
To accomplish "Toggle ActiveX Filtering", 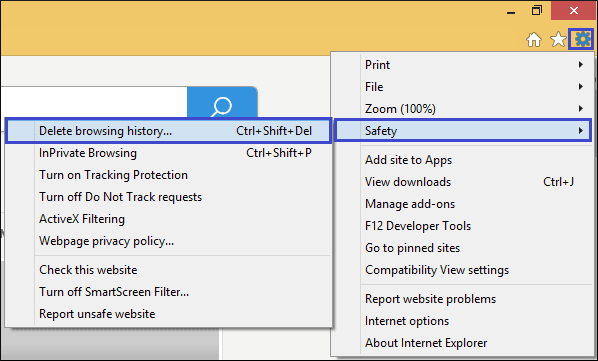I will [x=168, y=219].
